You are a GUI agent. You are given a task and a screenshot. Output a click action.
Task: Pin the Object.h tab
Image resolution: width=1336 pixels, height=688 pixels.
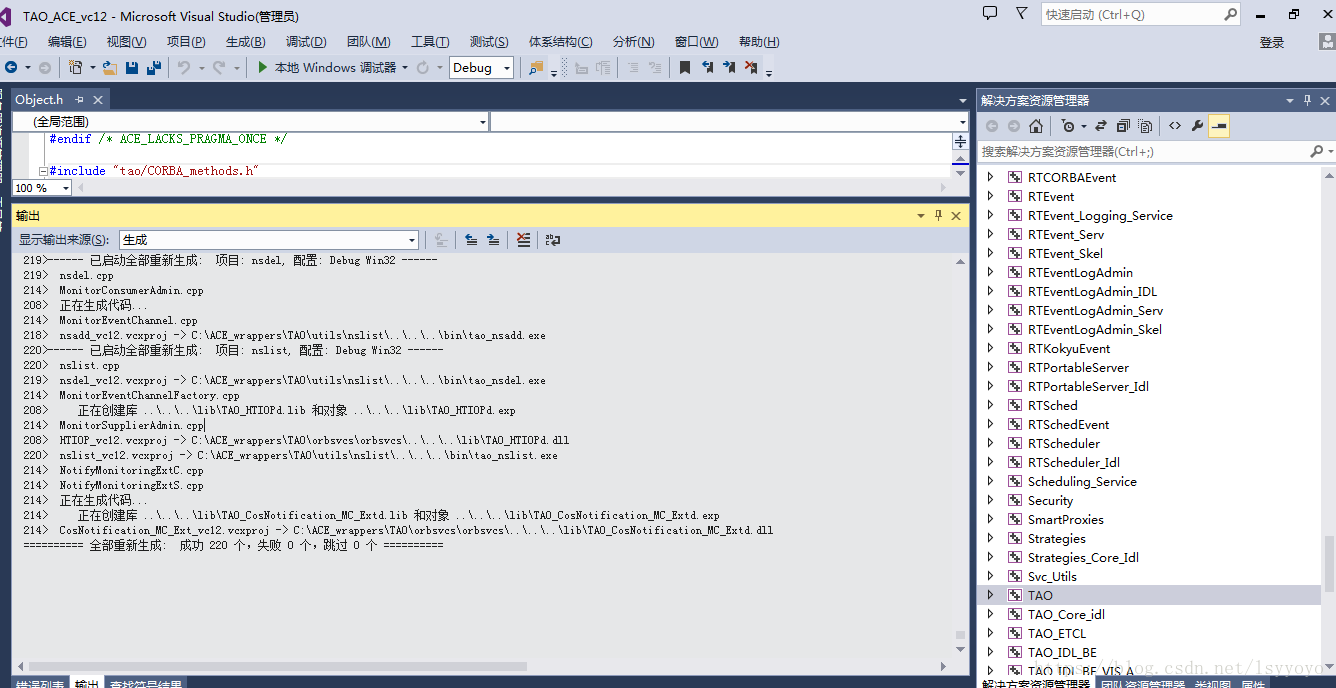[80, 100]
